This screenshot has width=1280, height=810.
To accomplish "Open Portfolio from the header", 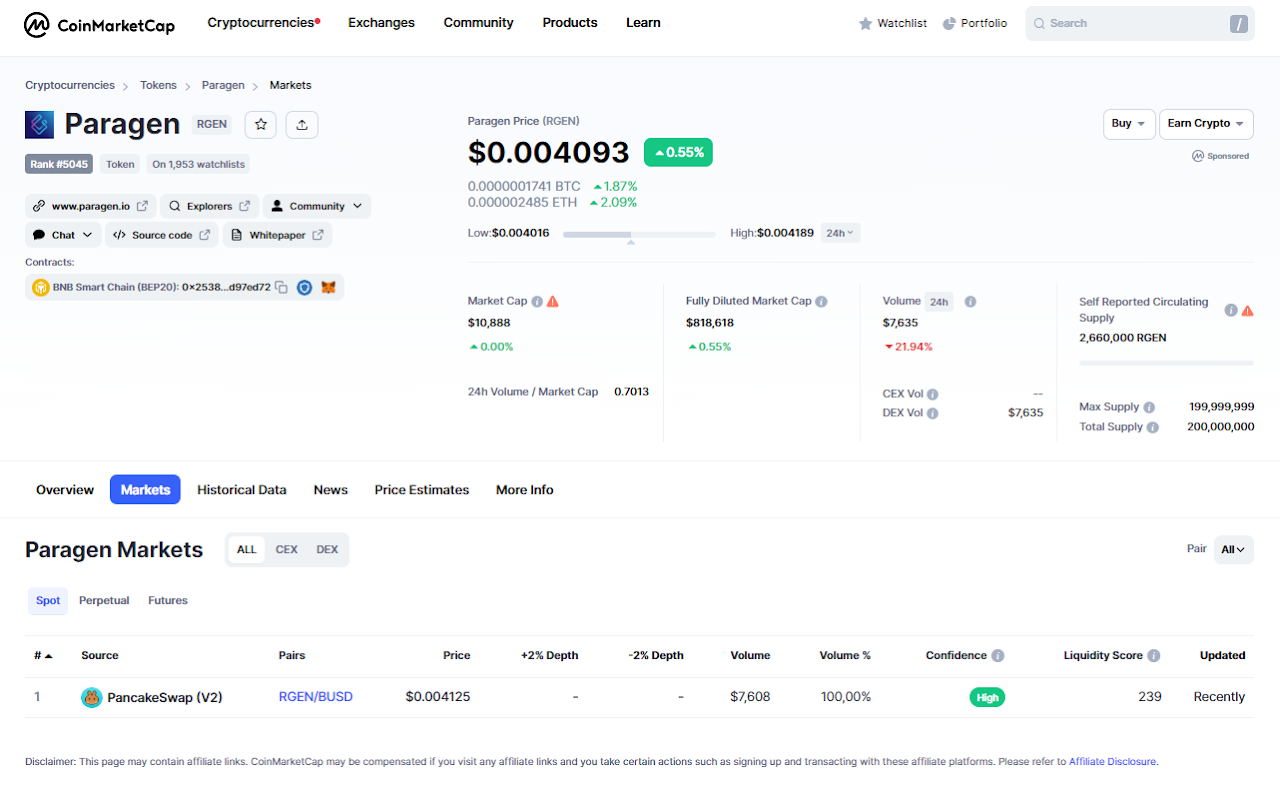I will [x=975, y=23].
